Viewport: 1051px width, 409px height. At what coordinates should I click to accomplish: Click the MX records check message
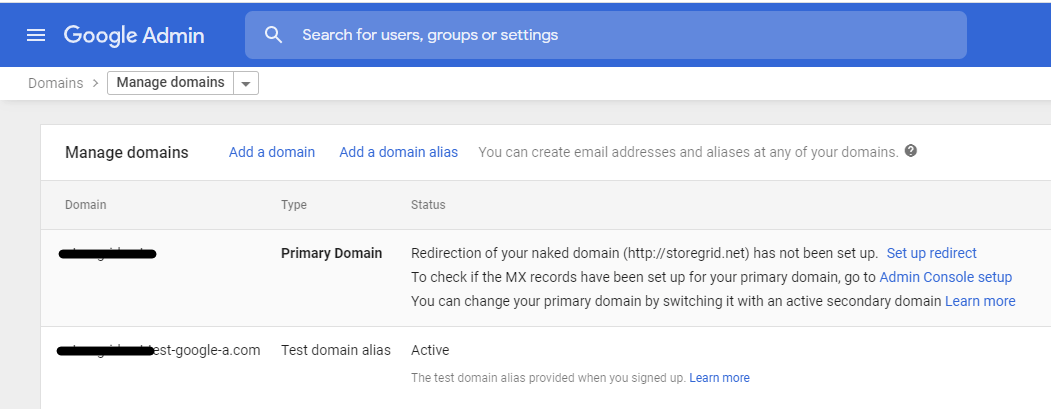coord(643,277)
